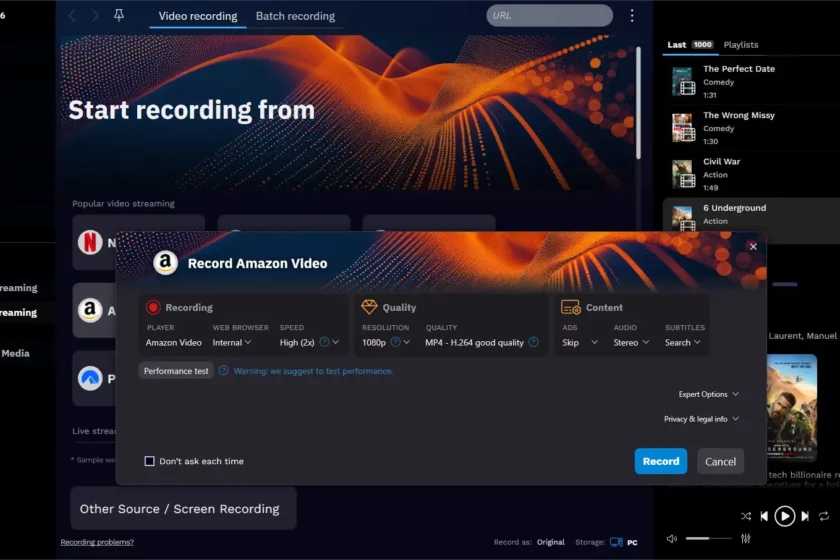This screenshot has height=560, width=840.
Task: Open Other Source / Screen Recording
Action: (183, 508)
